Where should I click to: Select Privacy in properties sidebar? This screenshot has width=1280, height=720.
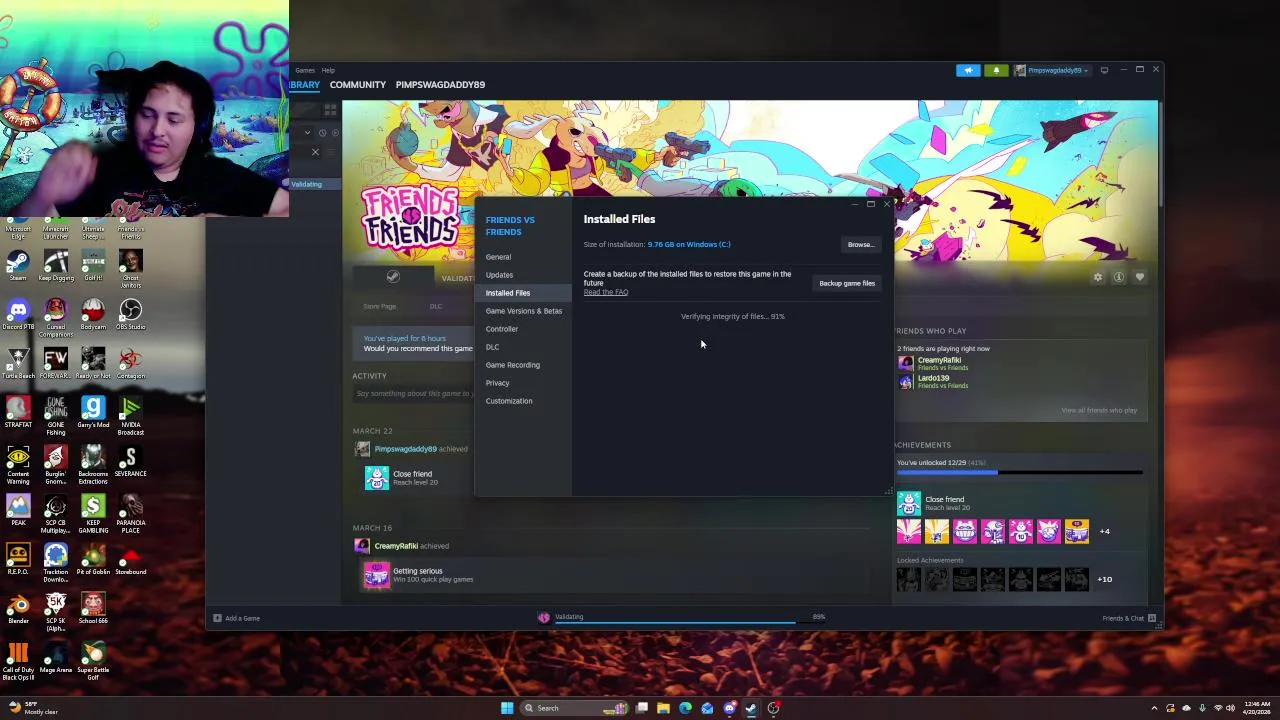coord(497,383)
